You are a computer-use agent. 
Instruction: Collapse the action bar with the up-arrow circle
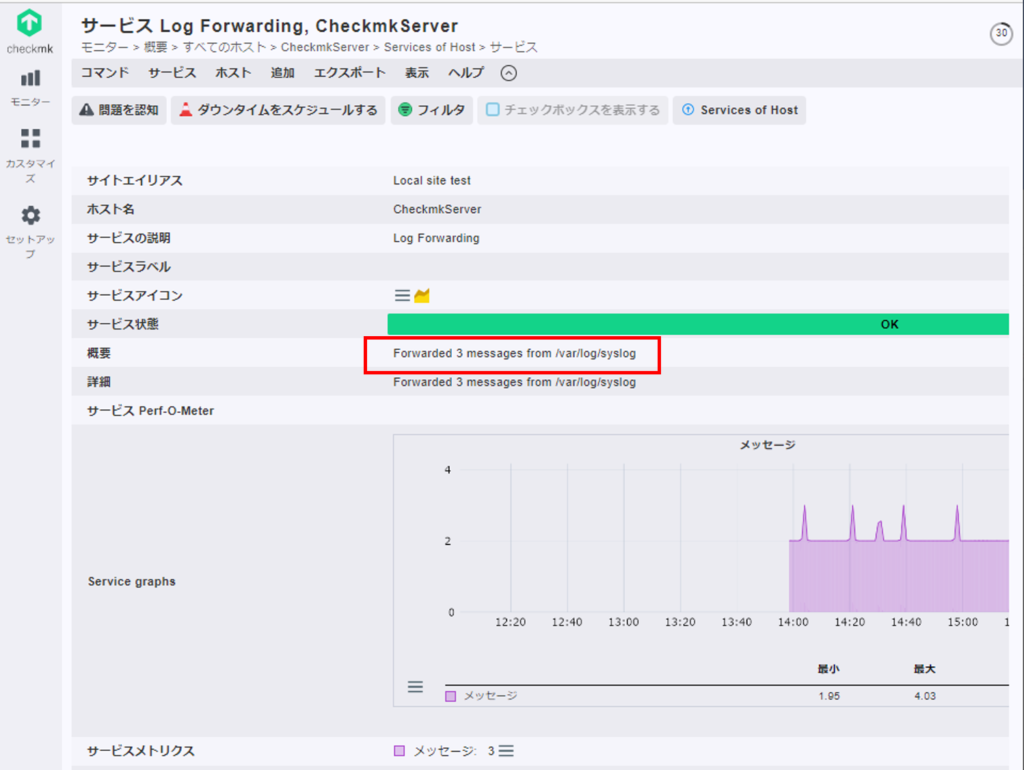coord(509,73)
